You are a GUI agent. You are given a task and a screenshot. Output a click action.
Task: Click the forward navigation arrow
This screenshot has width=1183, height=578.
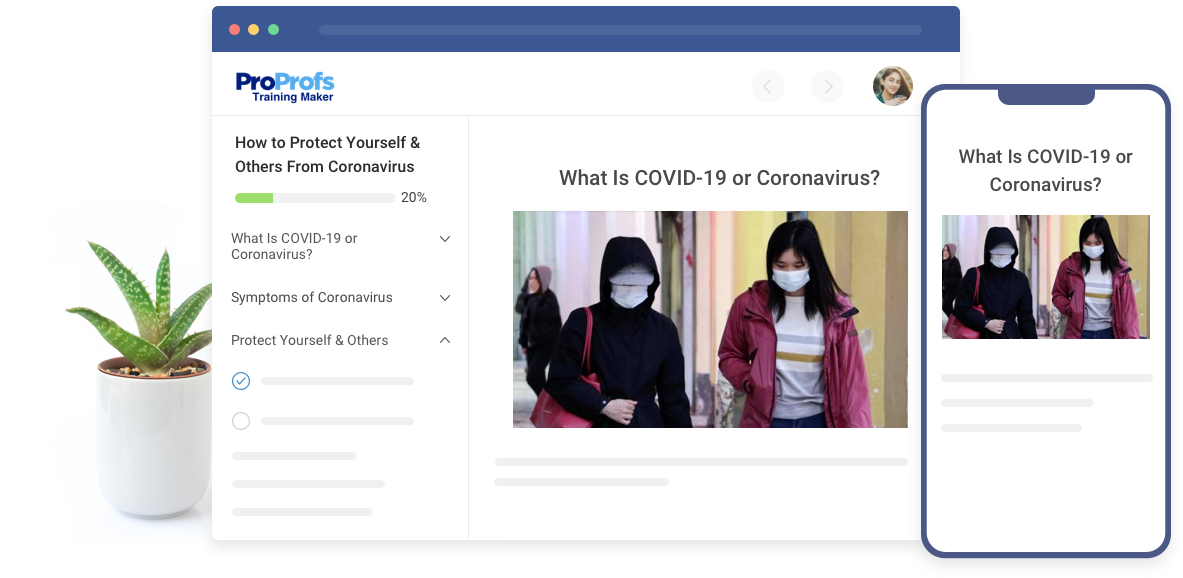(827, 86)
